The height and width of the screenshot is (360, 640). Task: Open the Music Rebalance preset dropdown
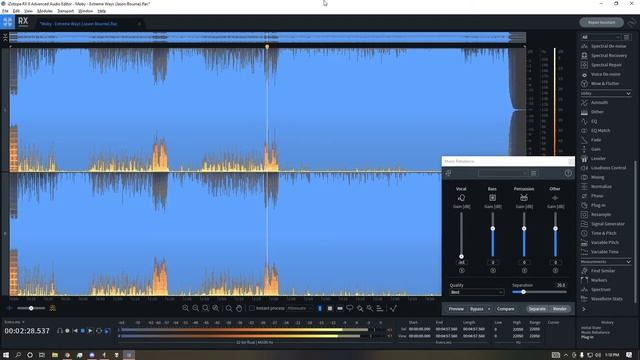pos(503,173)
